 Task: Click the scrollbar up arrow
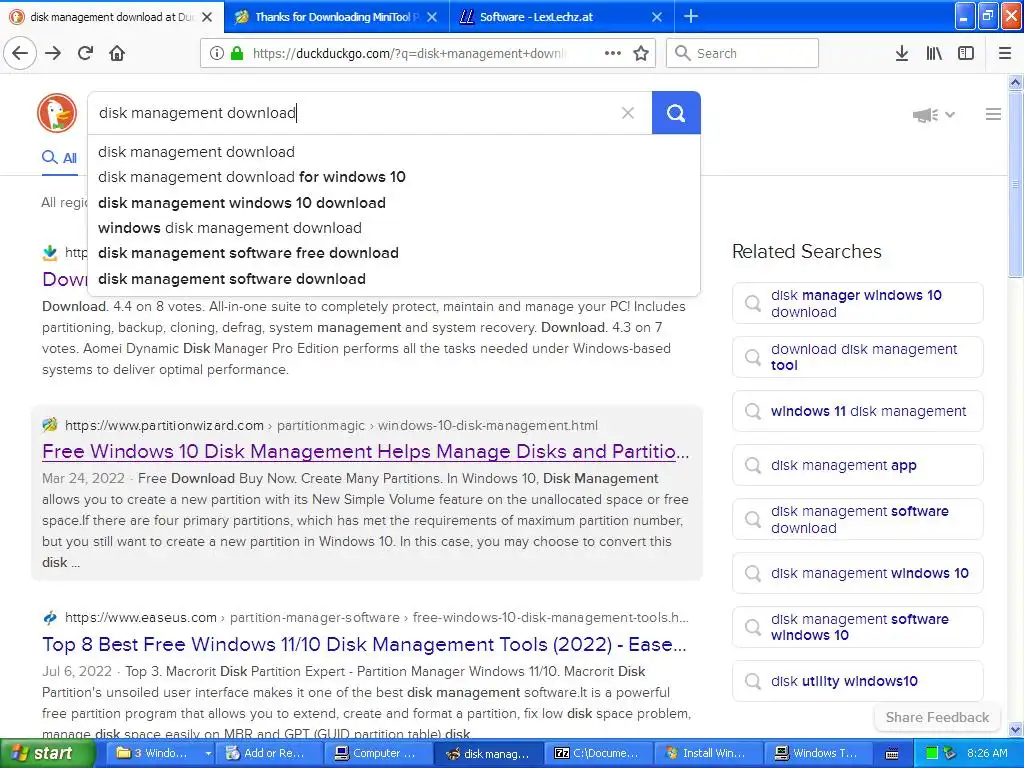coord(1016,82)
